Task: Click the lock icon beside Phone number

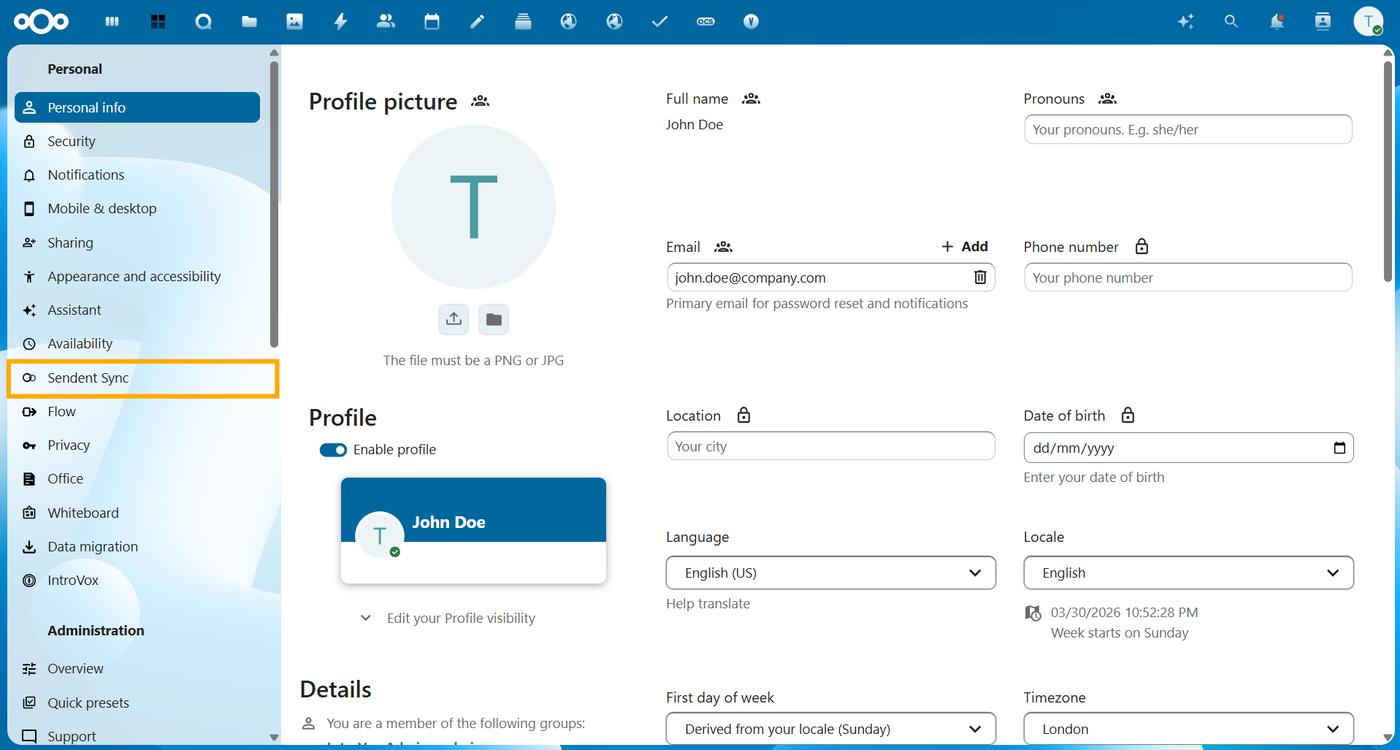Action: point(1142,247)
